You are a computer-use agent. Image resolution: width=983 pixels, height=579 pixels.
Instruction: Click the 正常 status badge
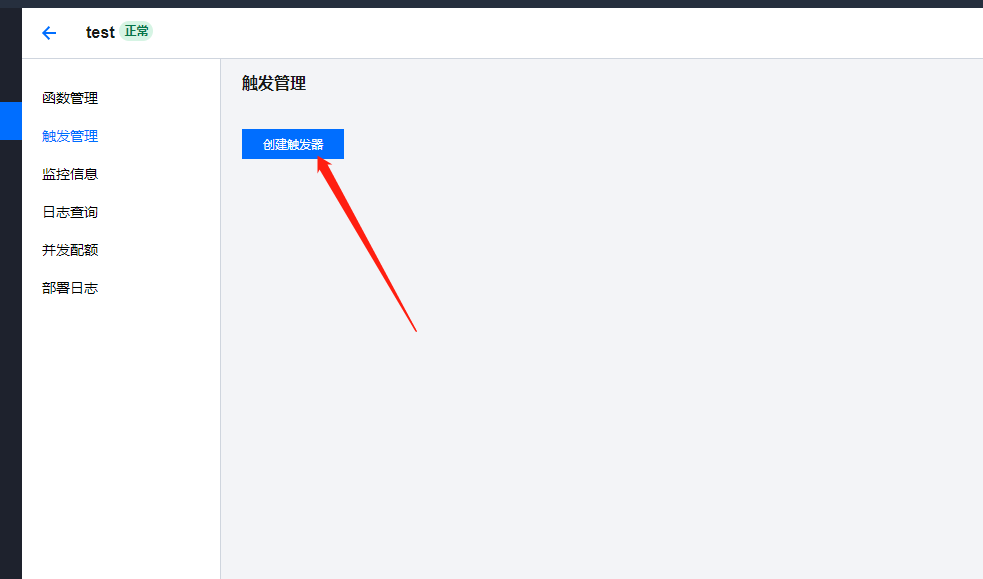coord(136,31)
